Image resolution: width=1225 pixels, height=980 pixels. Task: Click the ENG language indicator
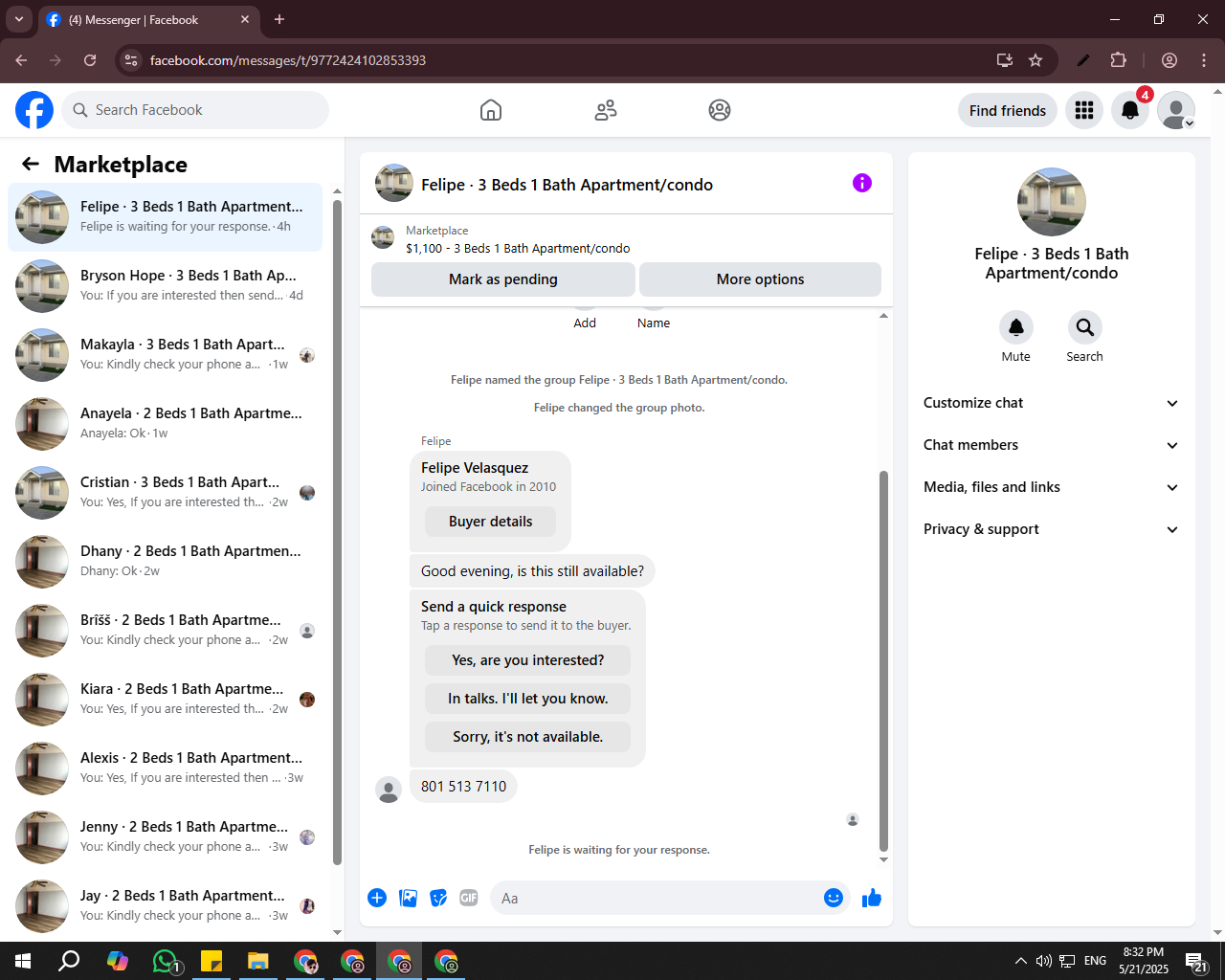1096,961
